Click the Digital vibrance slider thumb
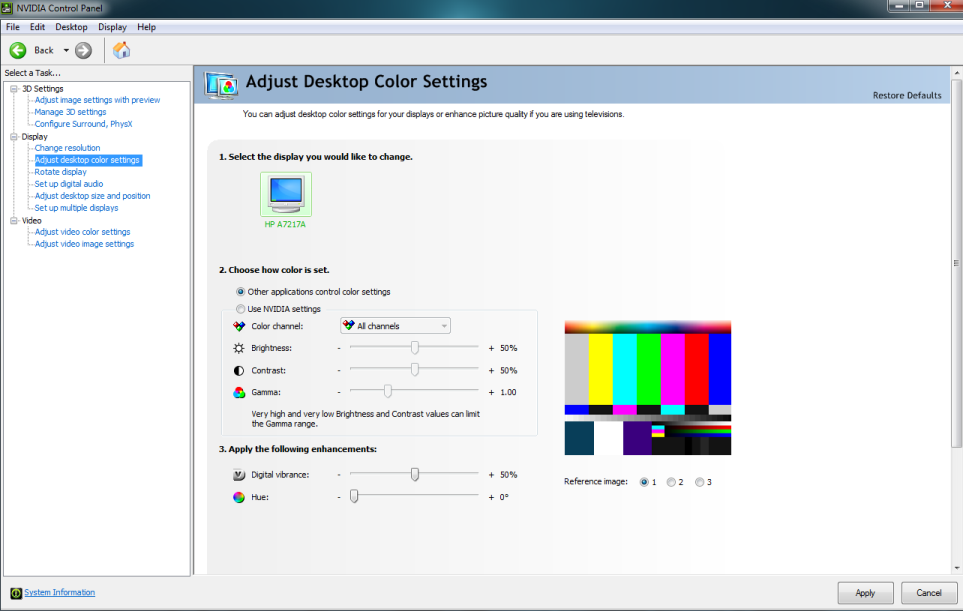This screenshot has height=611, width=963. 415,474
